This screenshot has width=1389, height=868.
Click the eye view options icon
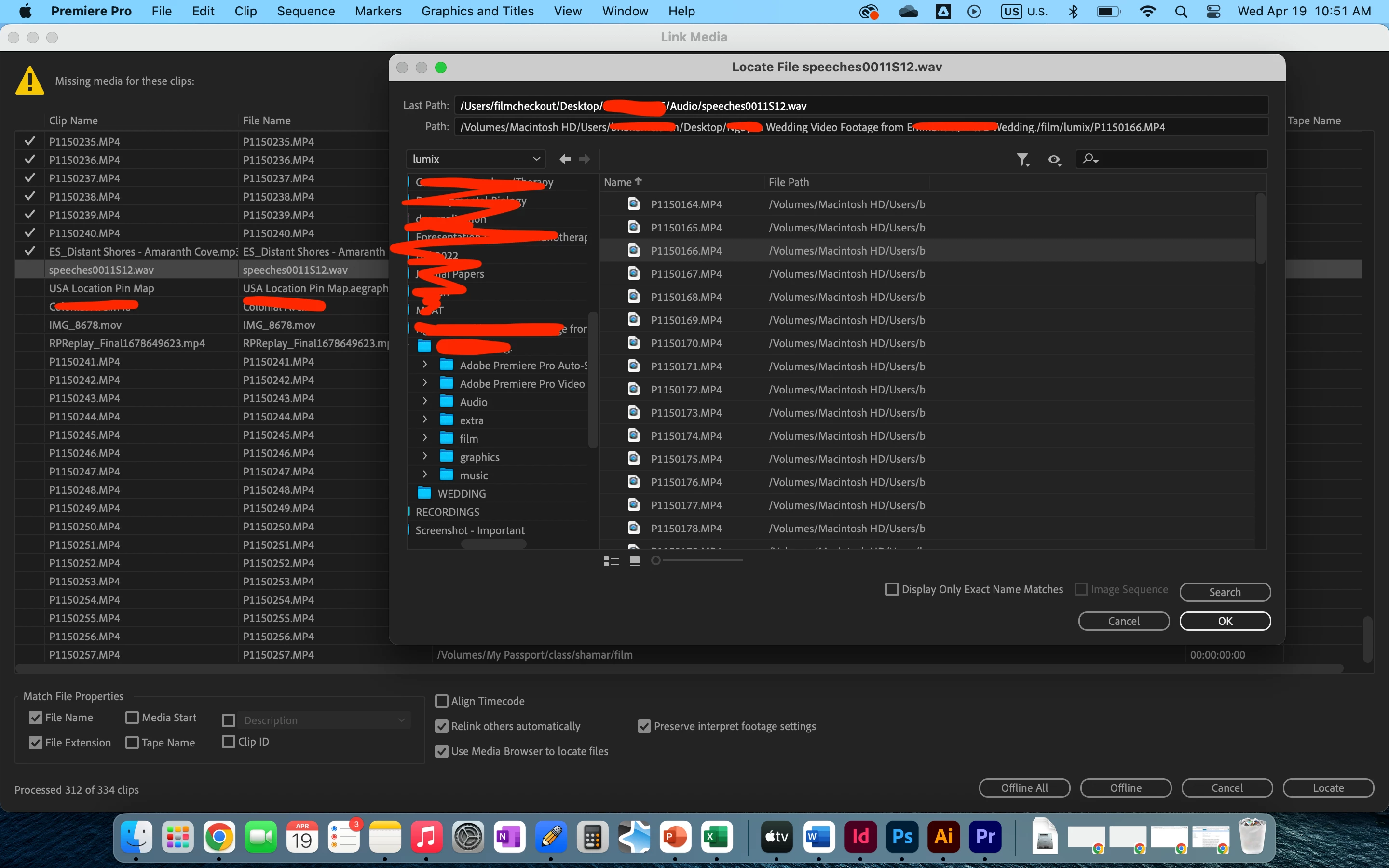click(x=1054, y=160)
